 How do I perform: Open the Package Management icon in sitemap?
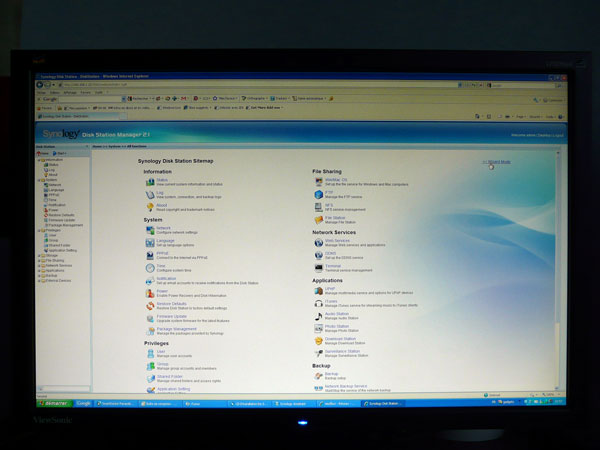(x=150, y=331)
